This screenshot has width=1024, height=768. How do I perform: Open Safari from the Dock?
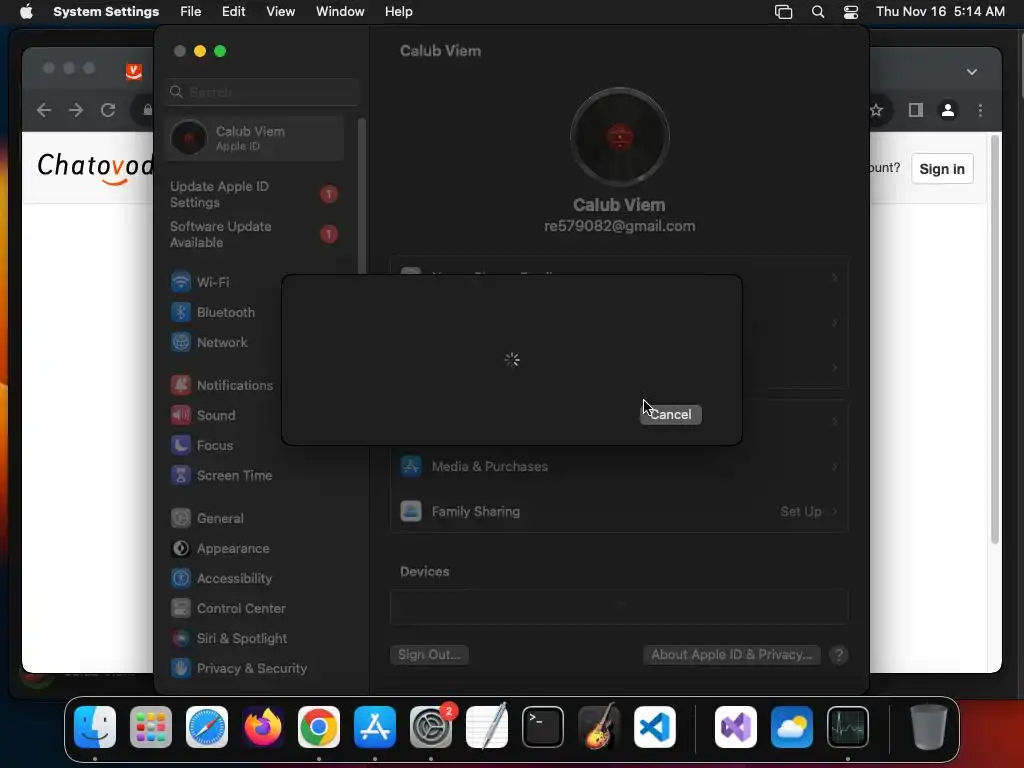tap(207, 727)
